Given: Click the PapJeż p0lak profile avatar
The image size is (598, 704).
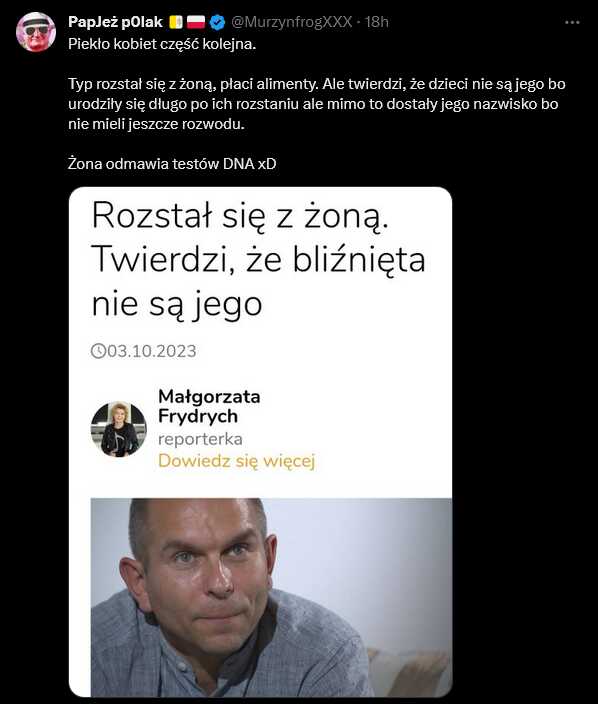Looking at the screenshot, I should point(35,32).
